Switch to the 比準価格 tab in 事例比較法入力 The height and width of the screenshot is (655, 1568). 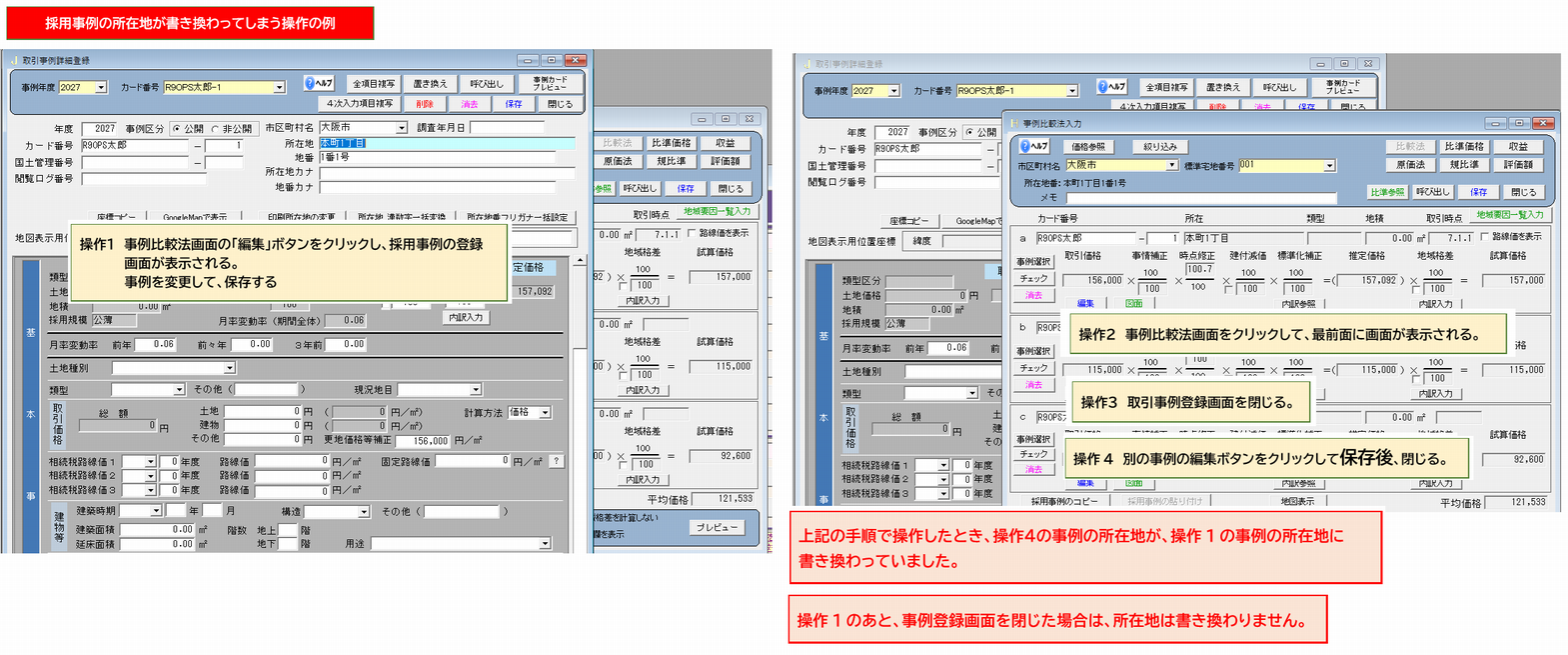pyautogui.click(x=1464, y=146)
